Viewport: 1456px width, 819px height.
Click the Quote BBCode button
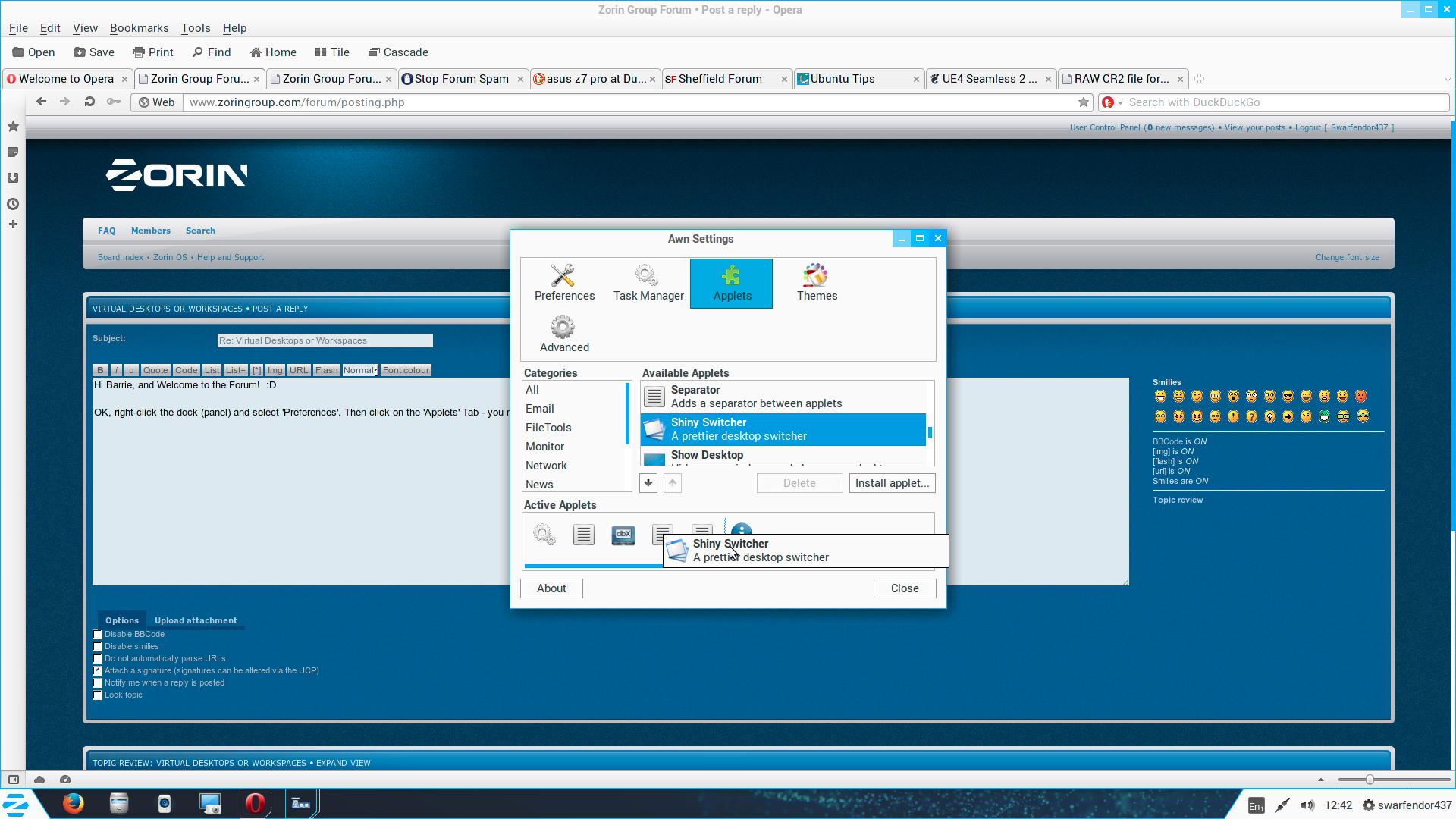155,370
